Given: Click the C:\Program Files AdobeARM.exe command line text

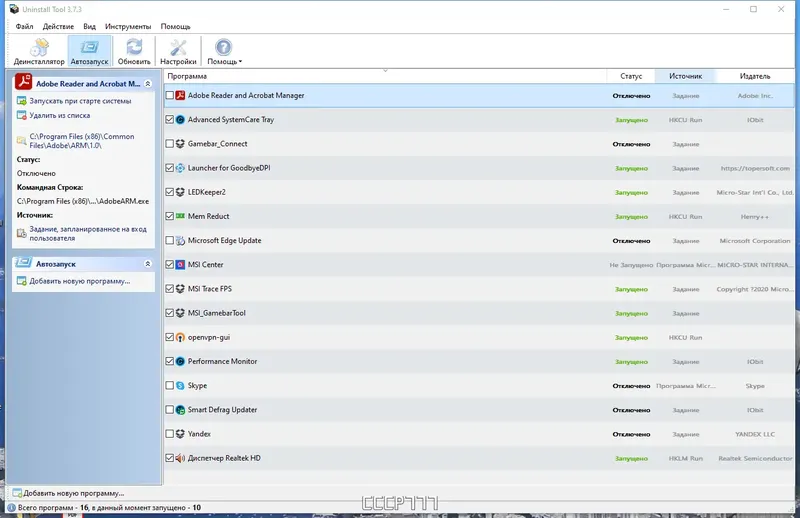Looking at the screenshot, I should (83, 201).
